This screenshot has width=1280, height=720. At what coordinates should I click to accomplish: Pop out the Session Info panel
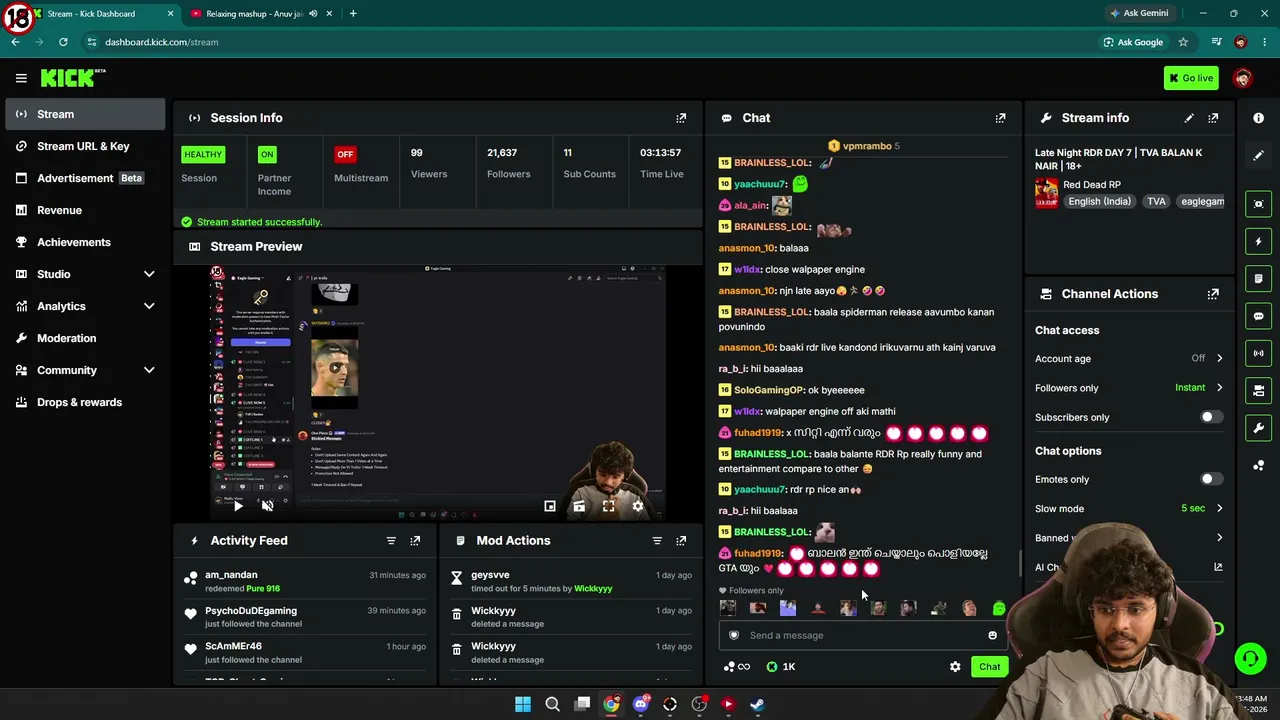pos(681,118)
